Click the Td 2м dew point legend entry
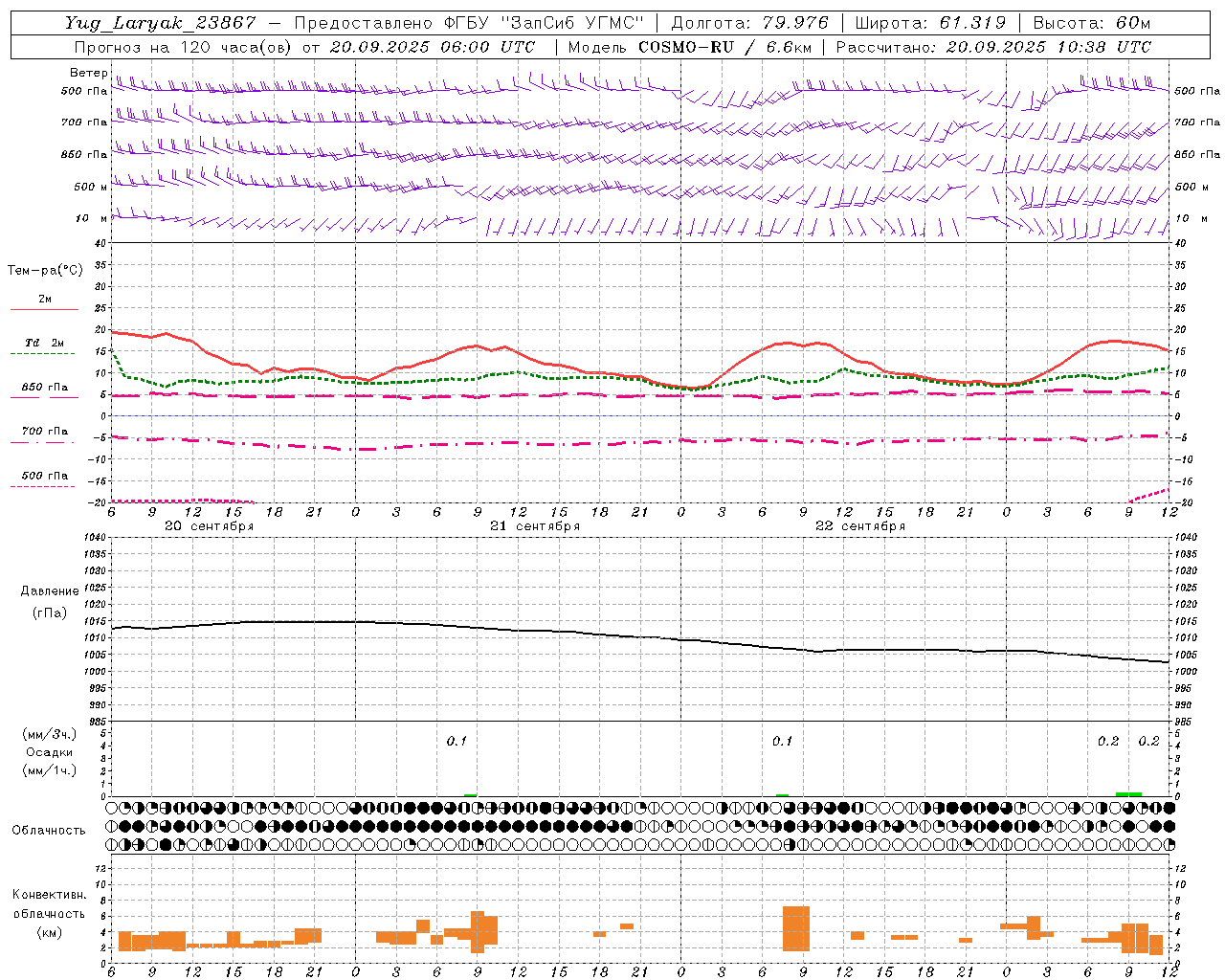Viewport: 1225px width, 980px height. point(45,343)
